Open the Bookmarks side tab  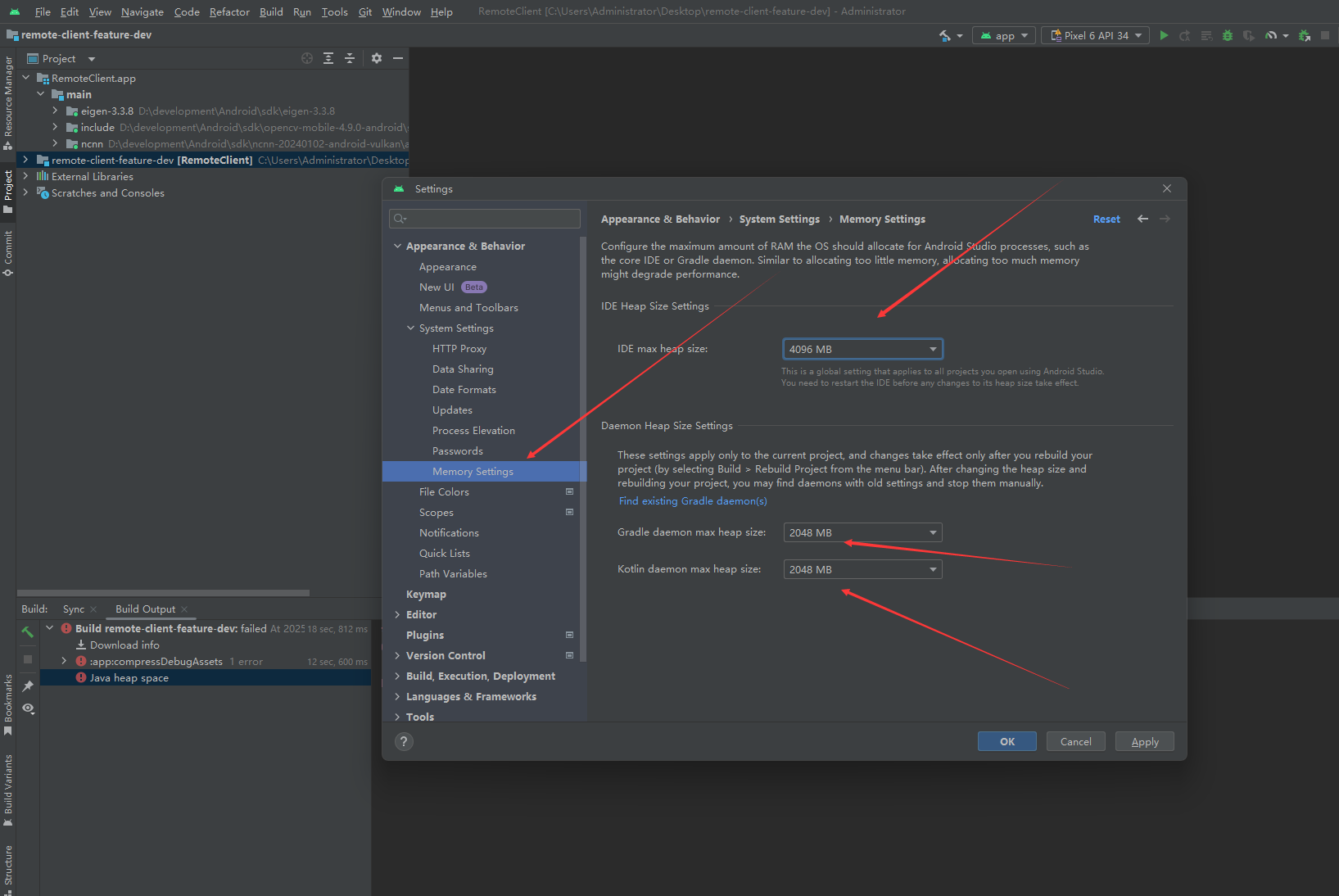click(8, 704)
